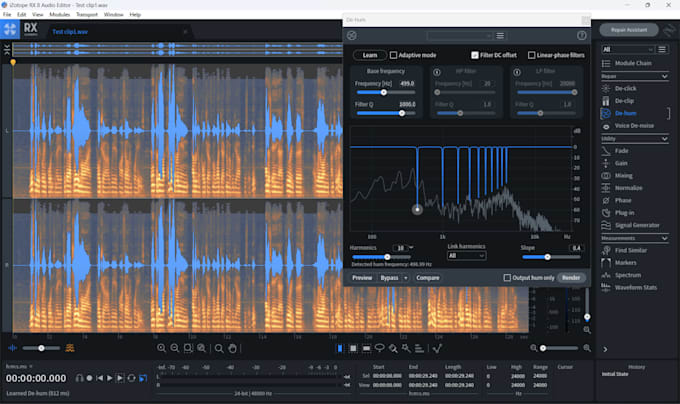Enable Adaptive mode checkbox

[x=393, y=55]
